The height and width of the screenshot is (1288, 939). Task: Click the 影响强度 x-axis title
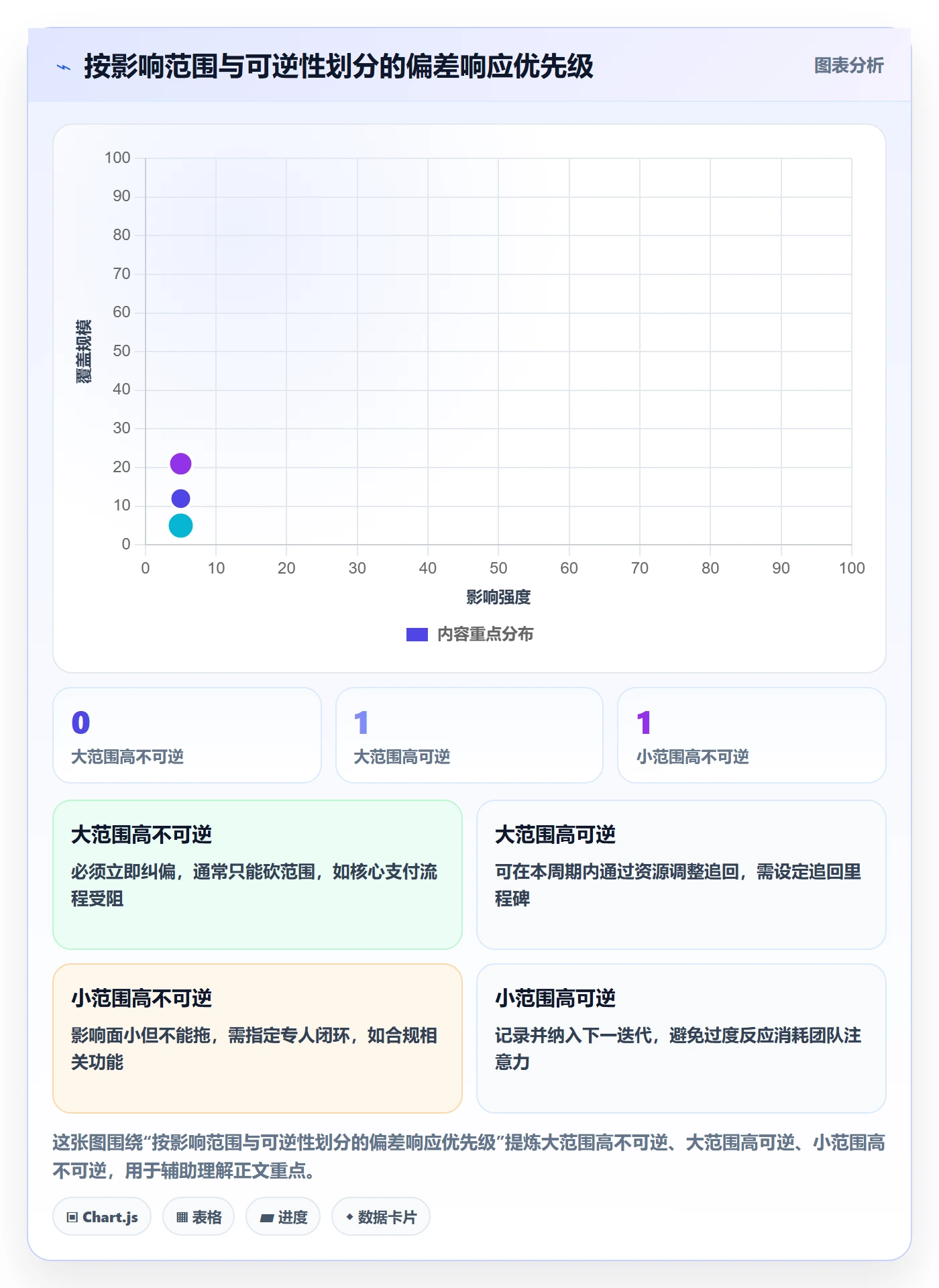498,597
